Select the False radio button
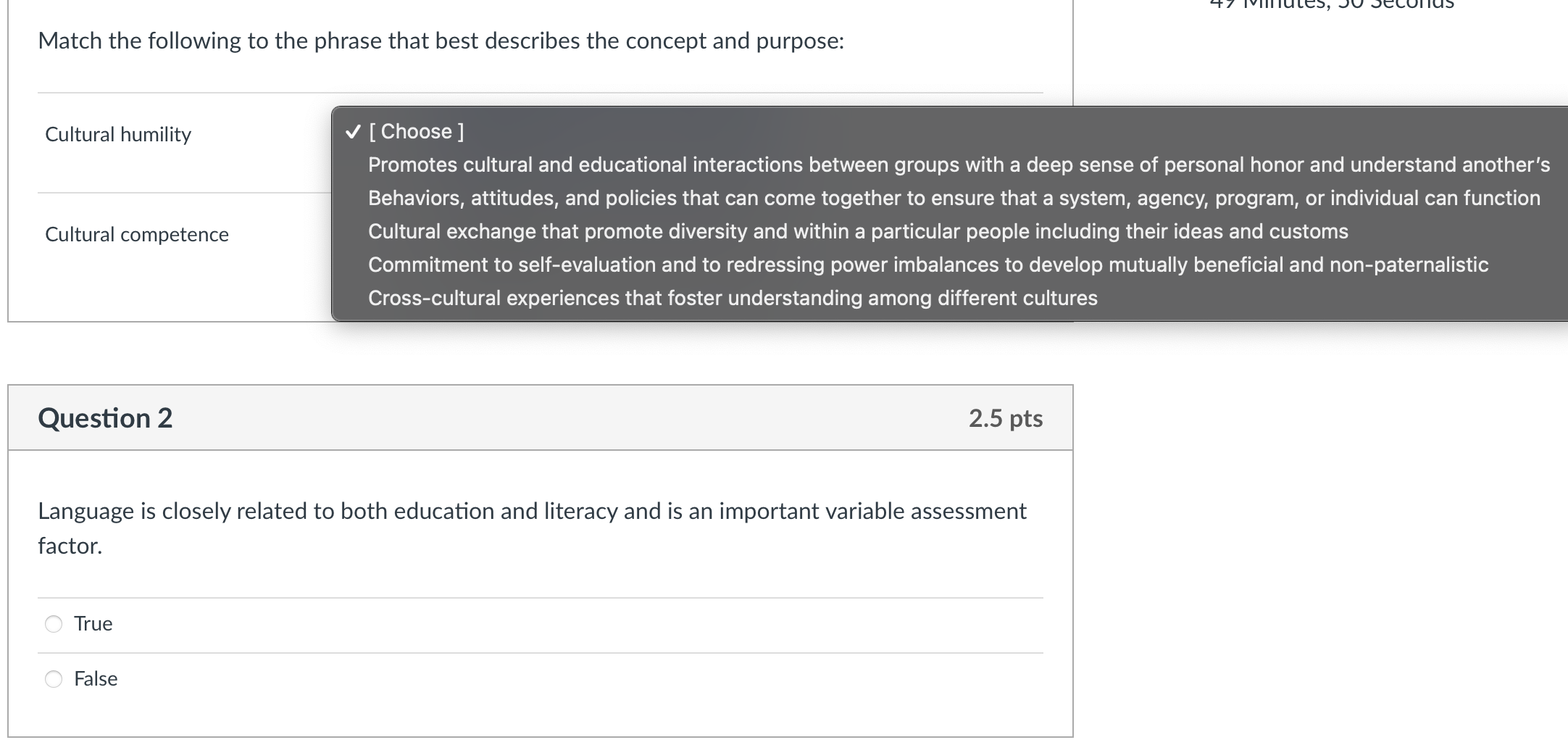Viewport: 1568px width, 753px height. tap(54, 679)
